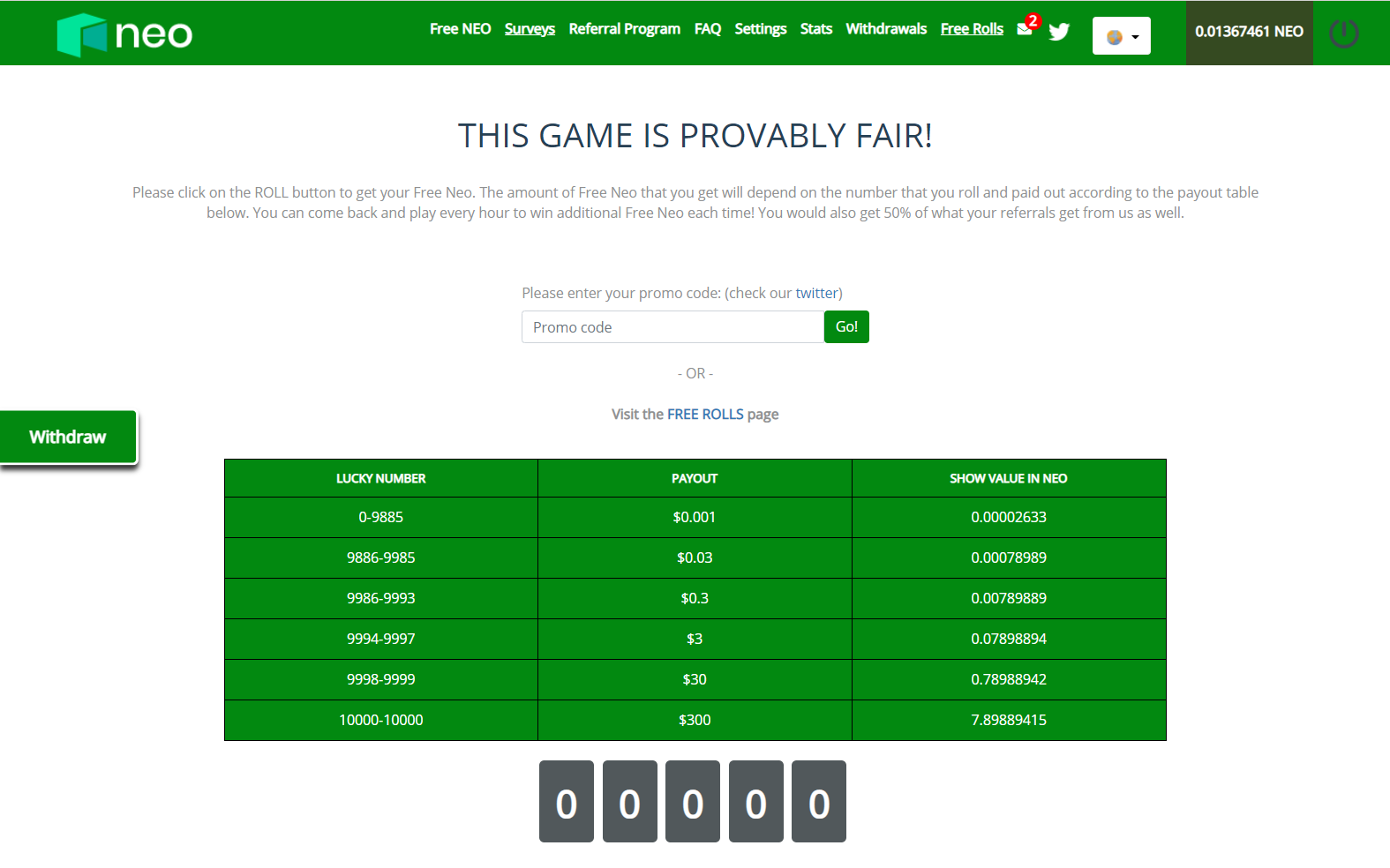The width and height of the screenshot is (1390, 868).
Task: Follow the twitter link near promo code
Action: [816, 294]
